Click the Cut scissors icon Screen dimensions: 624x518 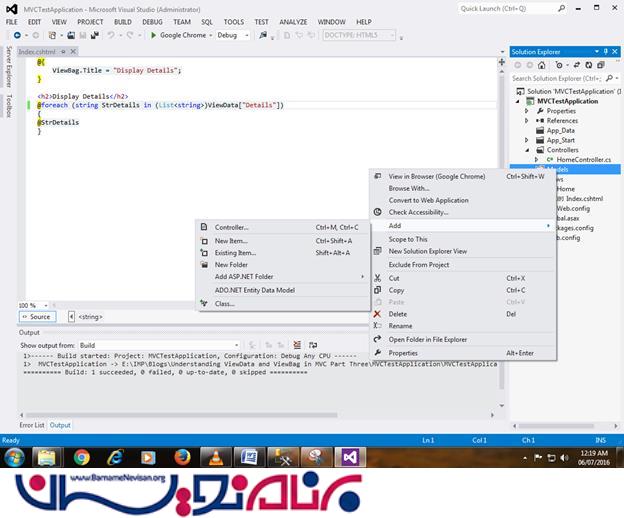[x=377, y=278]
